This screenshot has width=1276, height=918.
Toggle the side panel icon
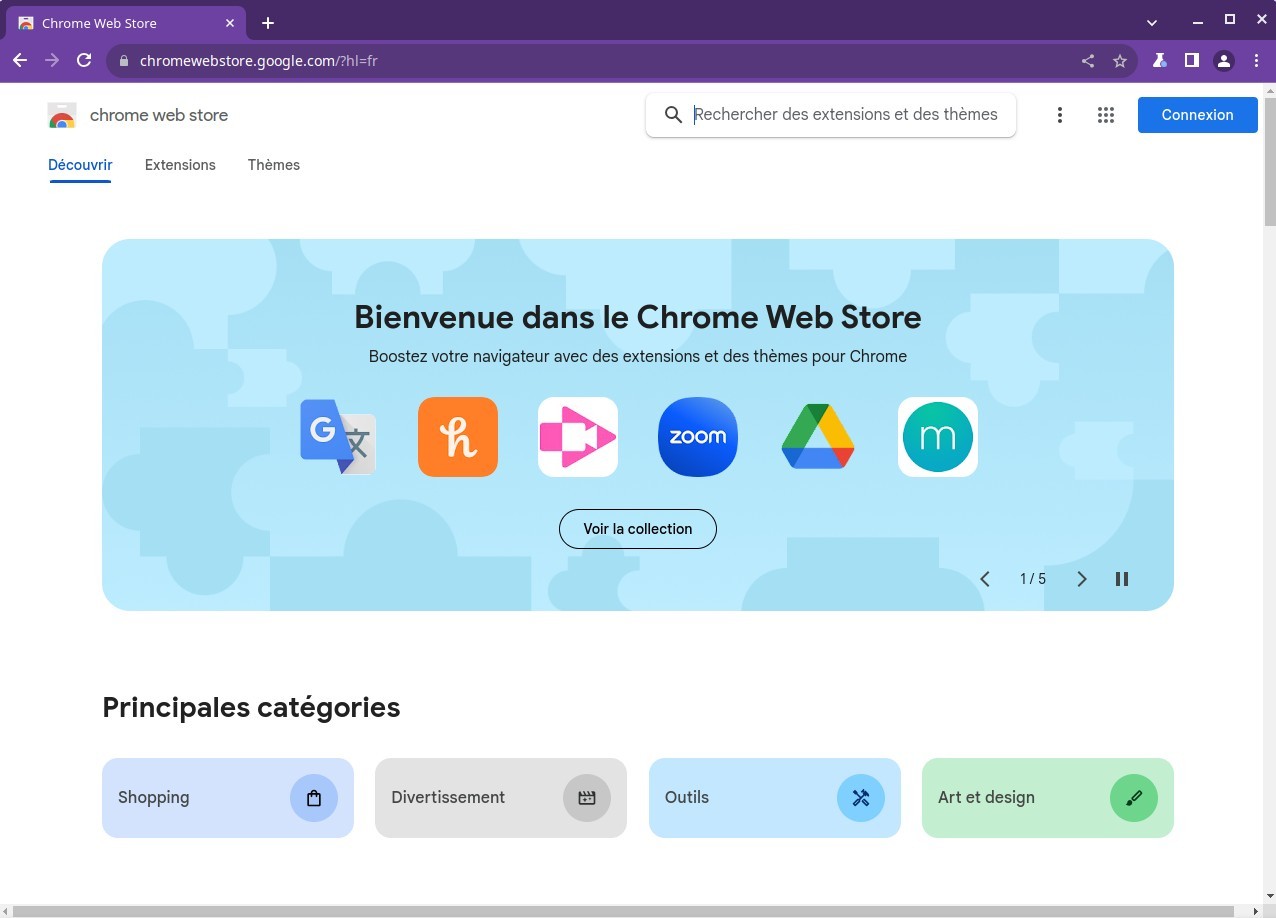pos(1192,60)
